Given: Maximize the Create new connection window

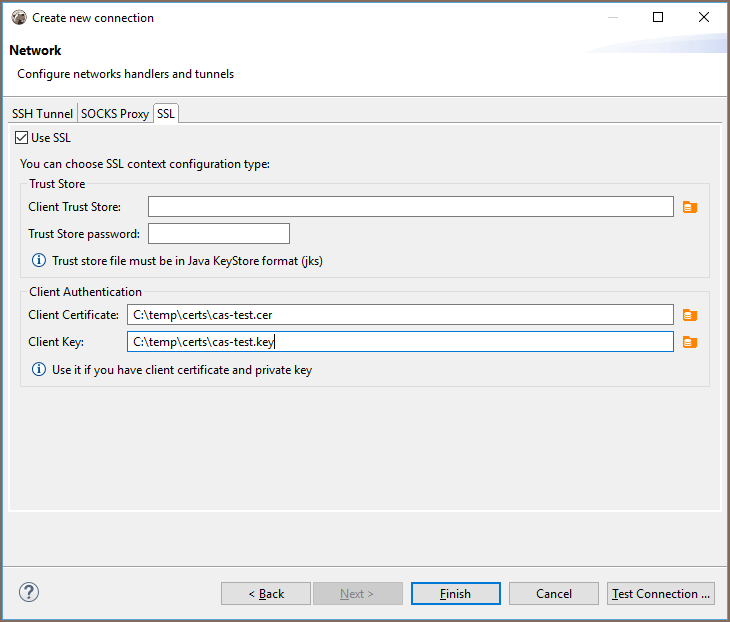Looking at the screenshot, I should [657, 18].
